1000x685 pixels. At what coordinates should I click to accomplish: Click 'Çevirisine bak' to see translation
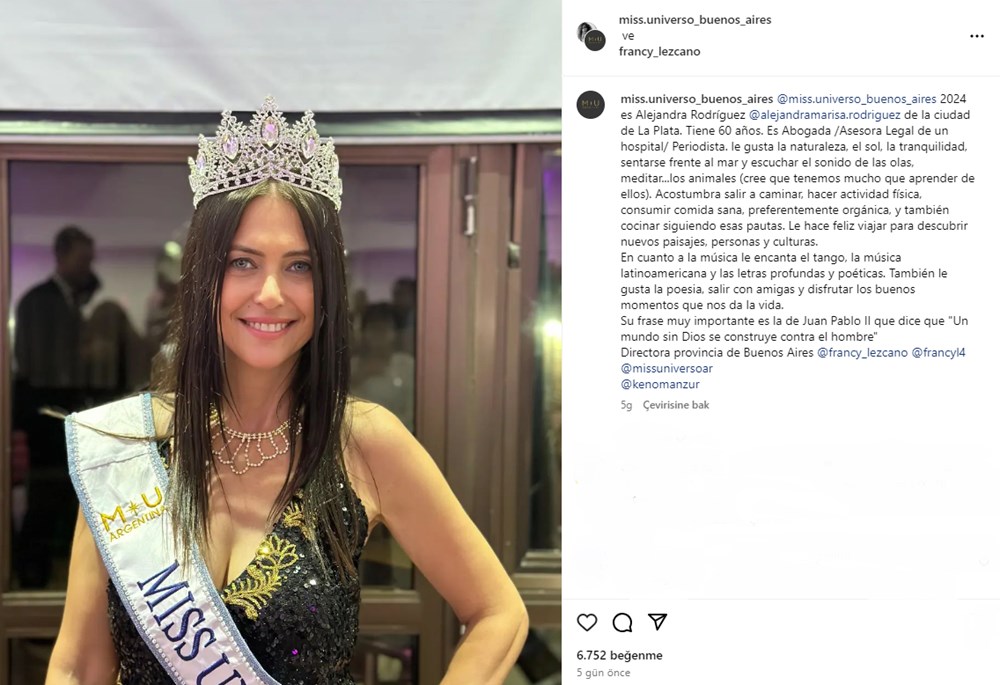tap(676, 405)
